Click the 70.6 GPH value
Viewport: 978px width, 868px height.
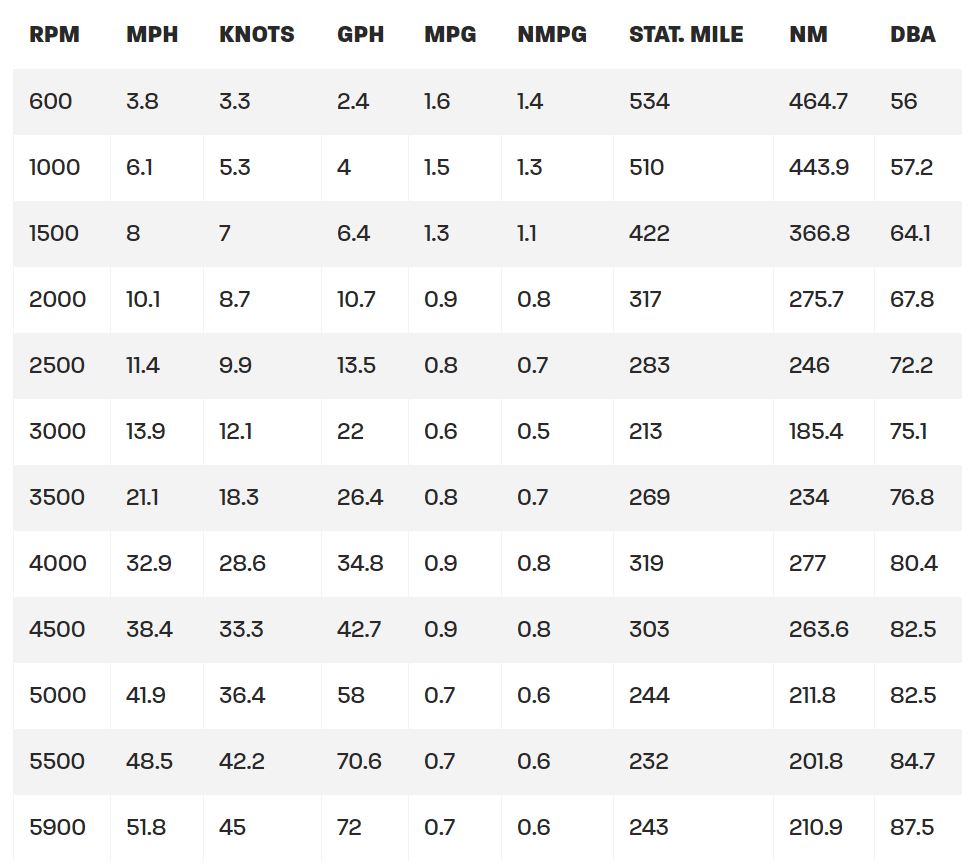359,761
